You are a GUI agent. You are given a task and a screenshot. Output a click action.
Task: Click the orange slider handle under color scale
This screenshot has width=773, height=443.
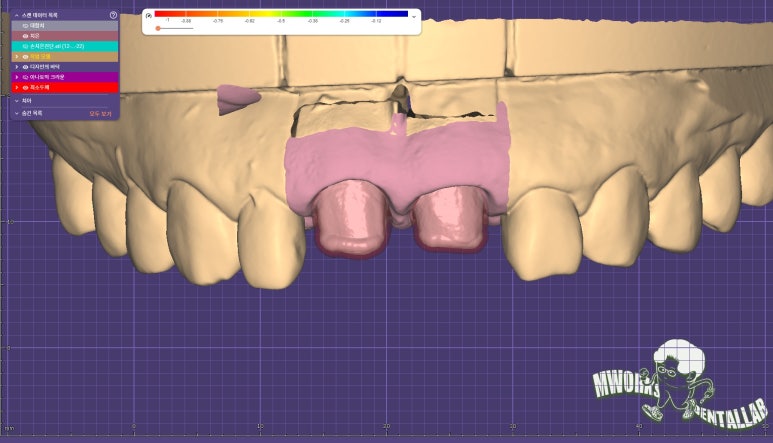click(x=158, y=29)
